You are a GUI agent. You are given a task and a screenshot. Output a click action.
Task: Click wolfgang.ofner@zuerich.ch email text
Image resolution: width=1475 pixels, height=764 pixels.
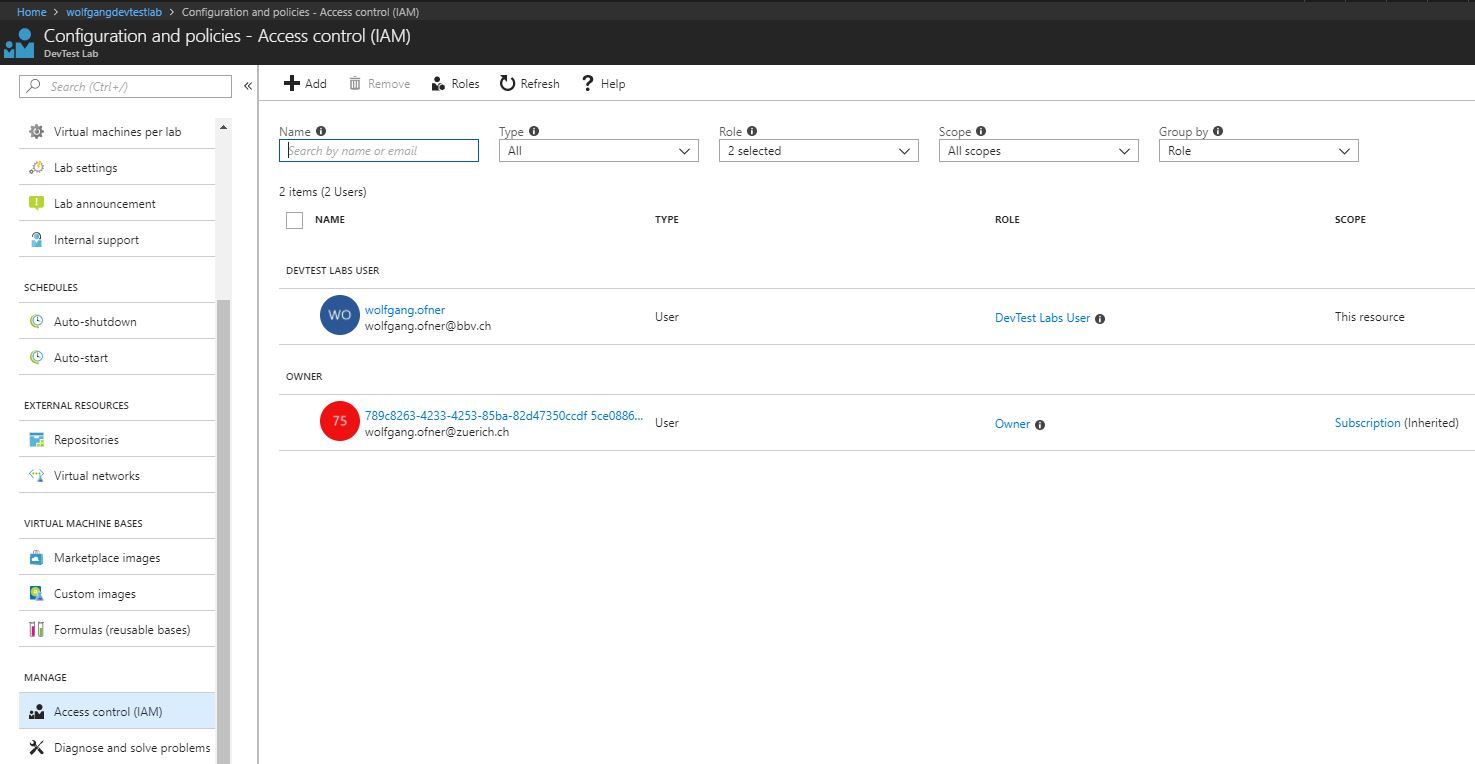click(437, 432)
